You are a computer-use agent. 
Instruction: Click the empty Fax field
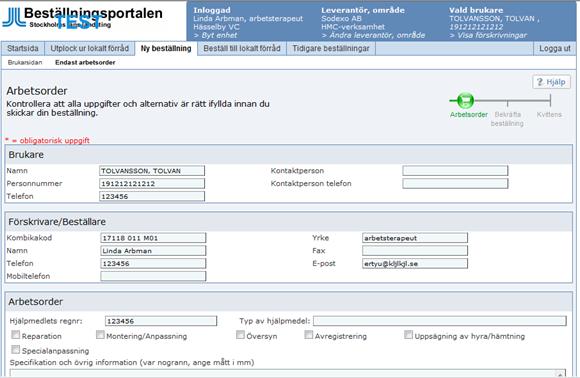click(415, 251)
